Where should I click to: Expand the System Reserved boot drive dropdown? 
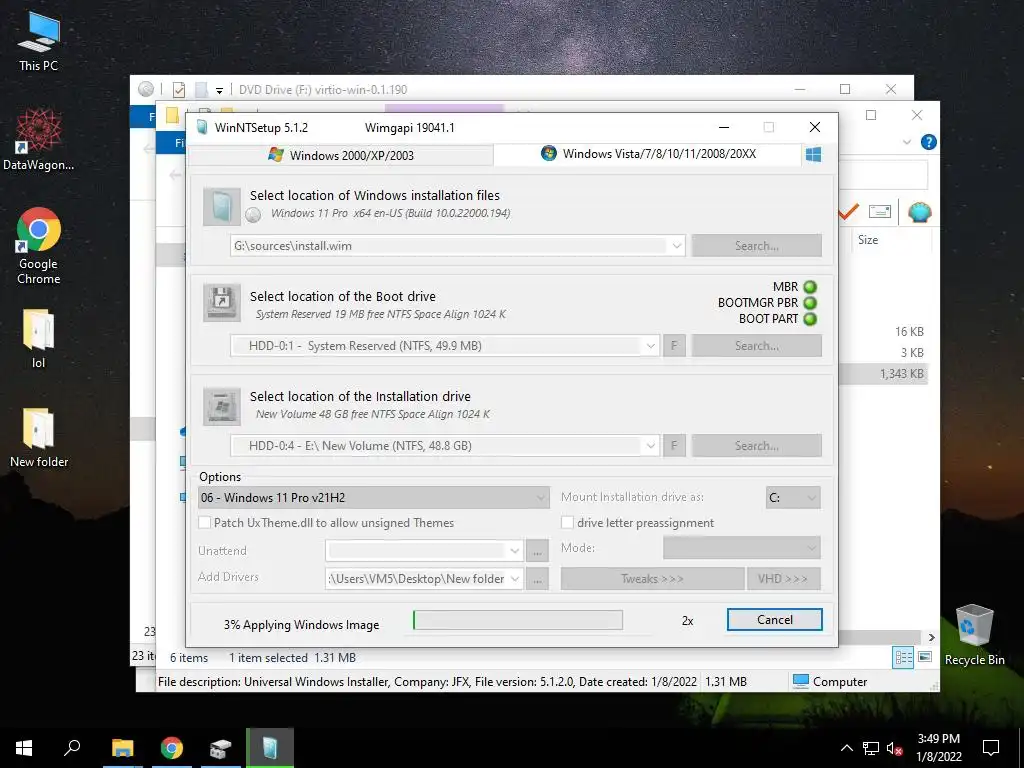point(650,346)
